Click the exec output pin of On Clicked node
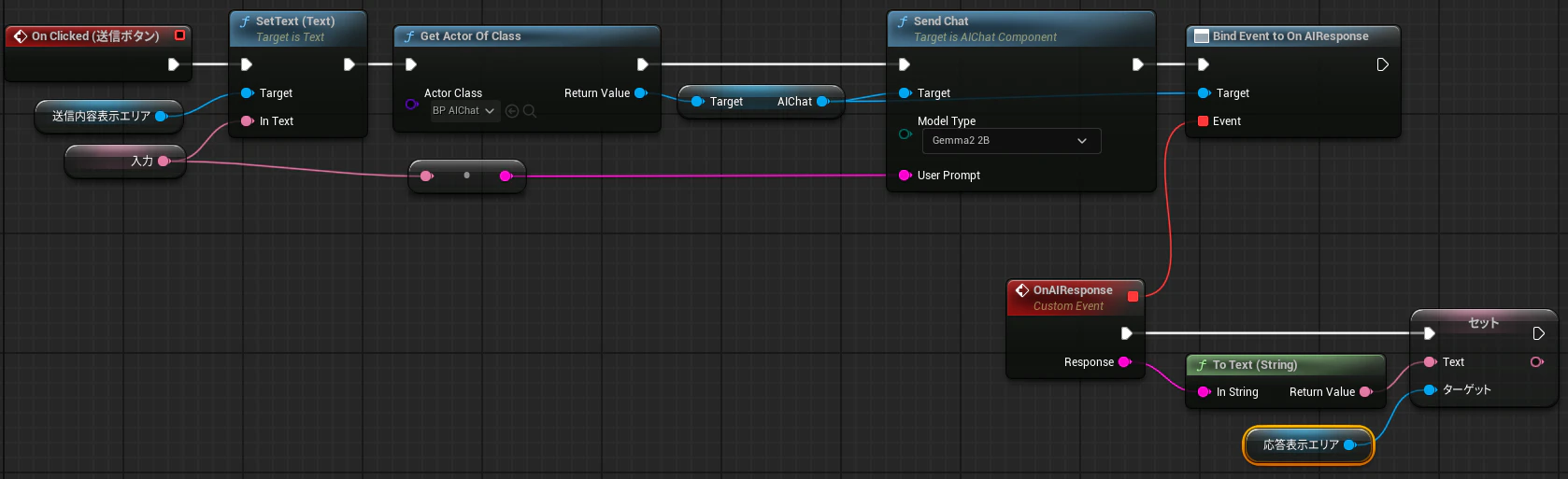Image resolution: width=1568 pixels, height=479 pixels. (x=173, y=64)
